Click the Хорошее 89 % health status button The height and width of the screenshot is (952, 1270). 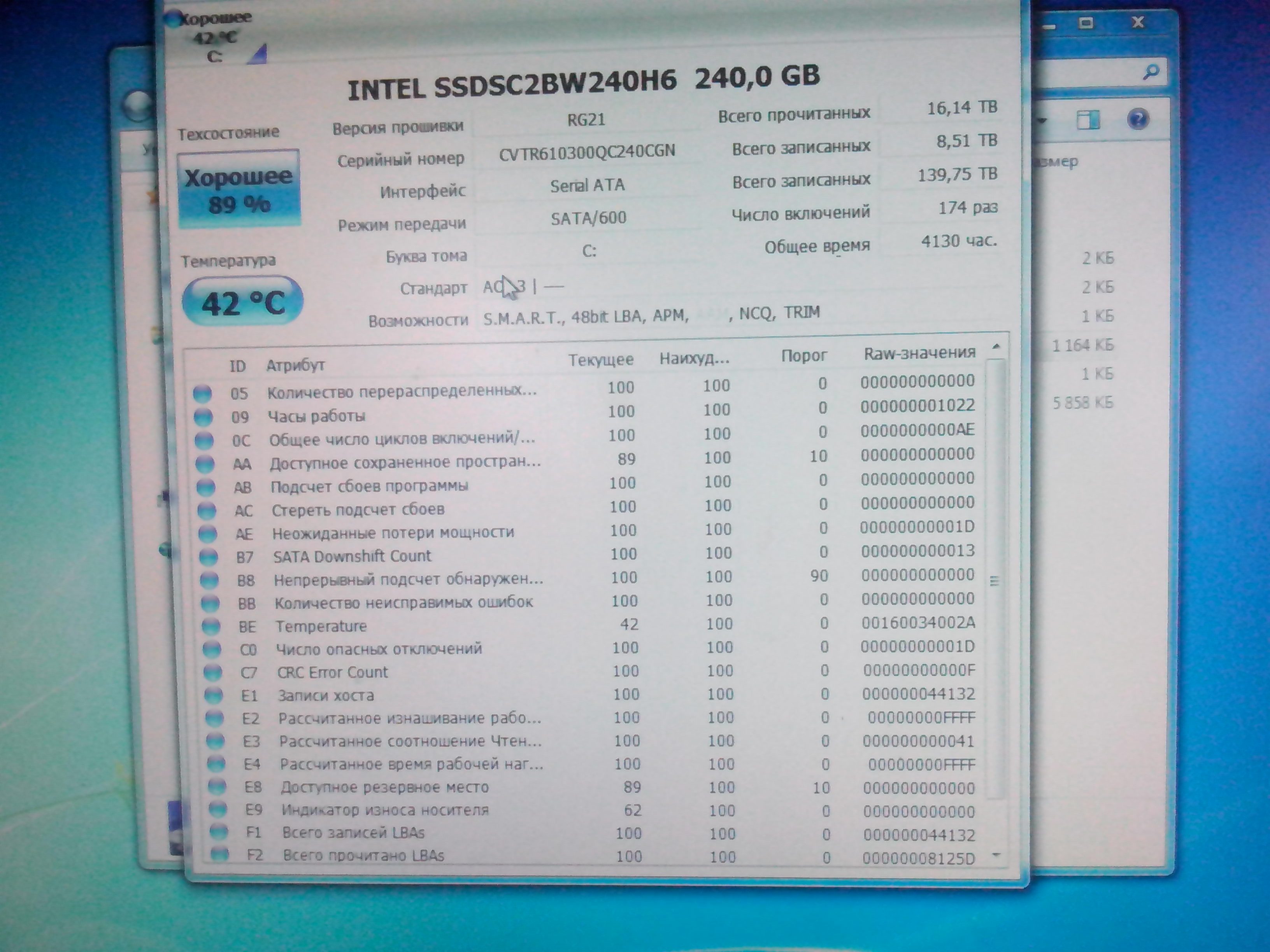[239, 189]
